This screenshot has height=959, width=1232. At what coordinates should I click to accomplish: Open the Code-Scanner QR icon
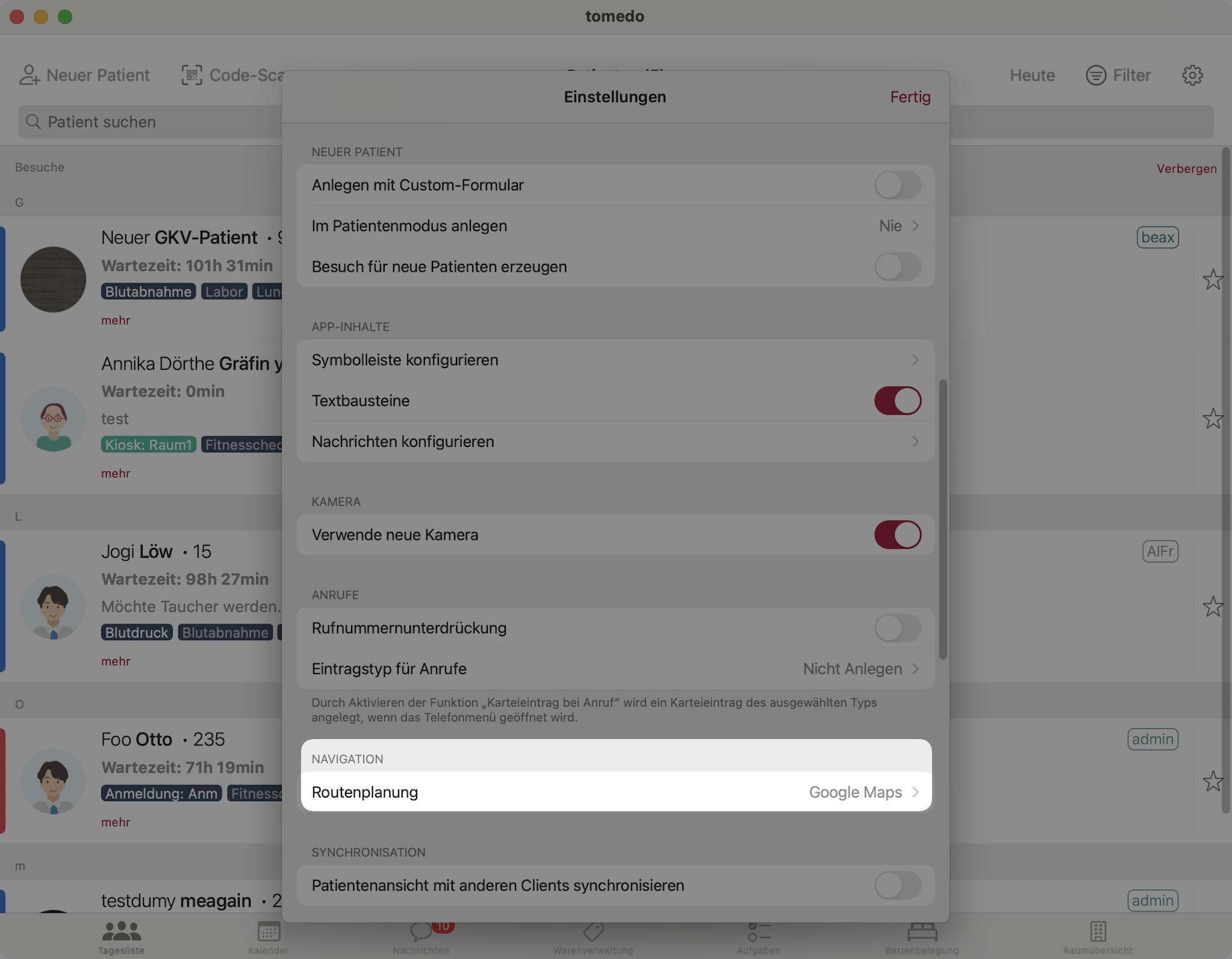click(192, 75)
